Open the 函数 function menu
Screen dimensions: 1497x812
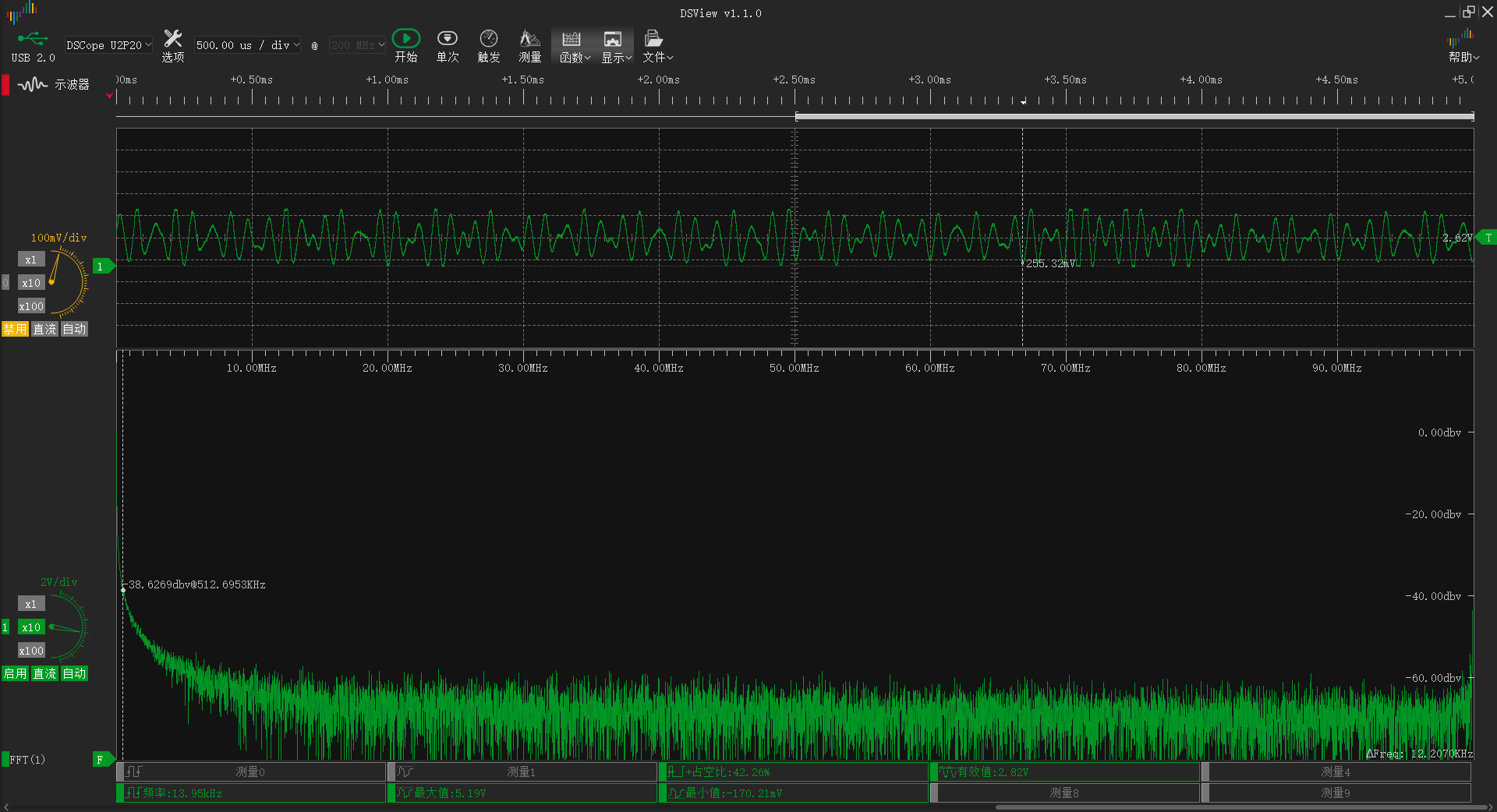point(575,45)
